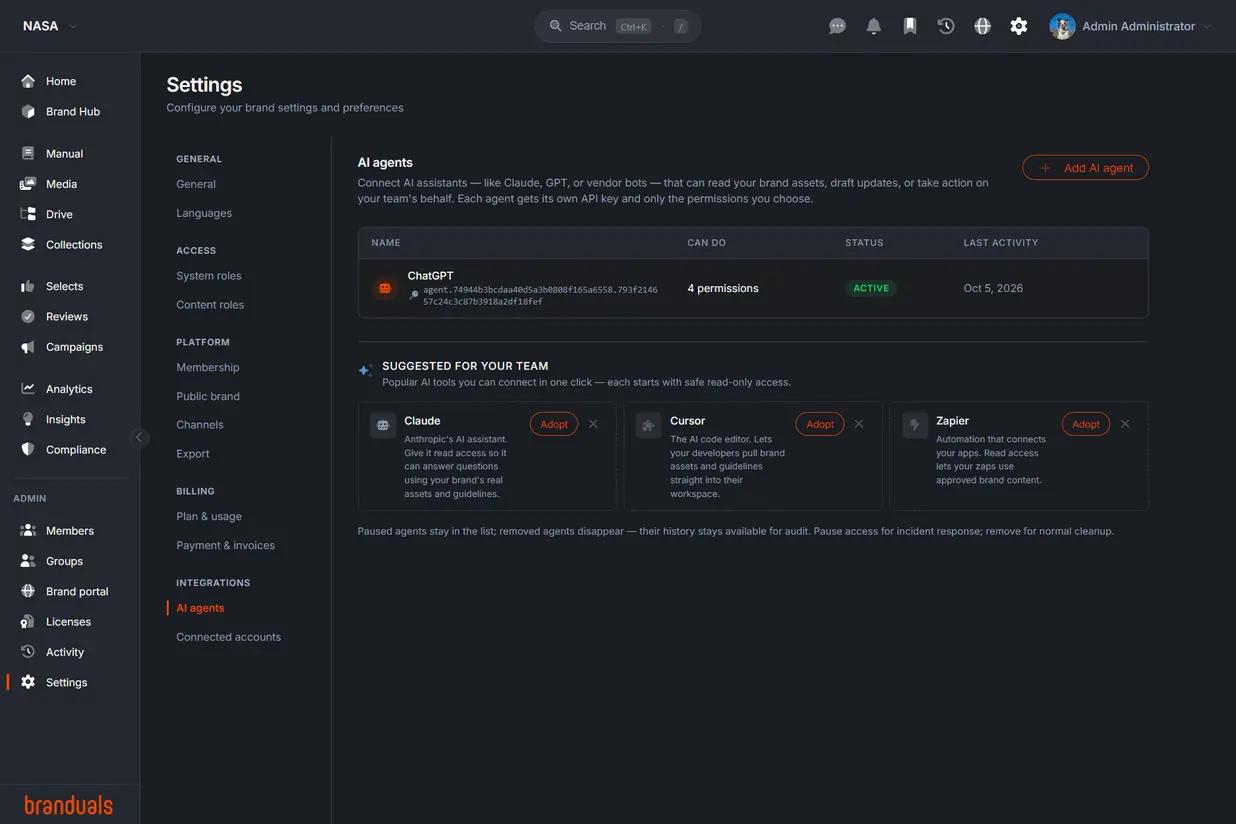Click the Claude card icon
The image size is (1236, 824).
[382, 425]
